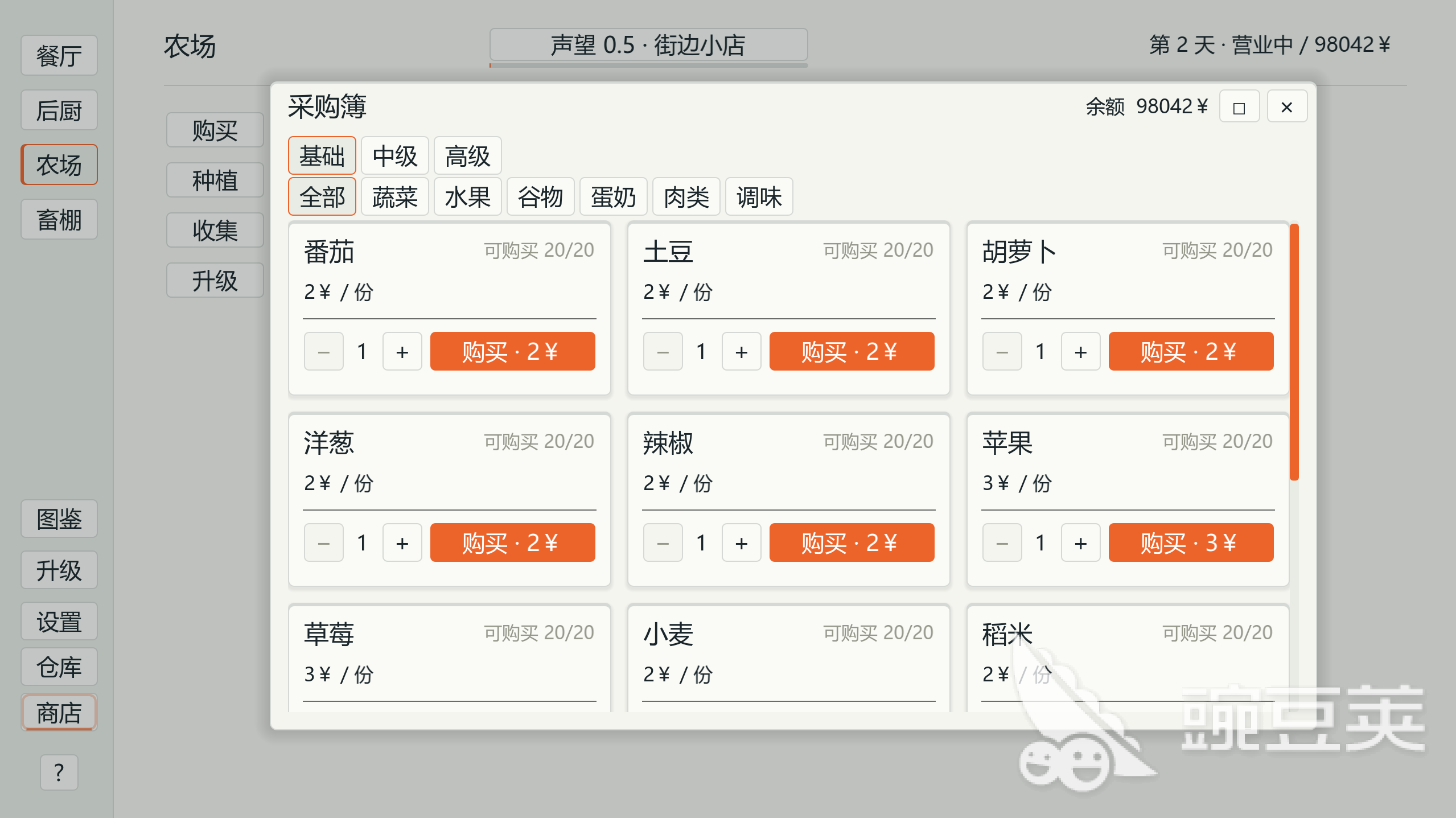Open the 畜棚 section

(x=59, y=220)
